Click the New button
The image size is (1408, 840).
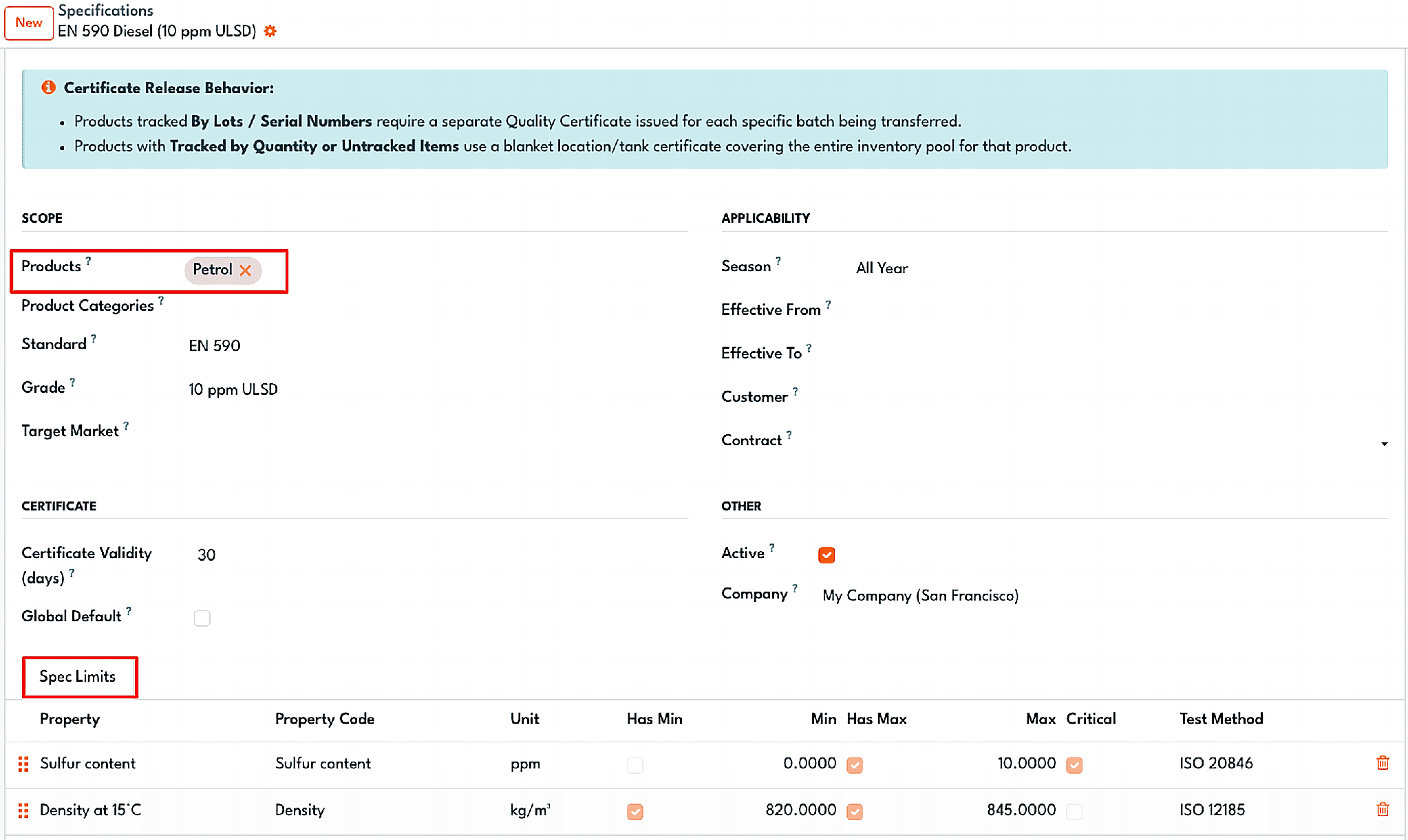29,23
